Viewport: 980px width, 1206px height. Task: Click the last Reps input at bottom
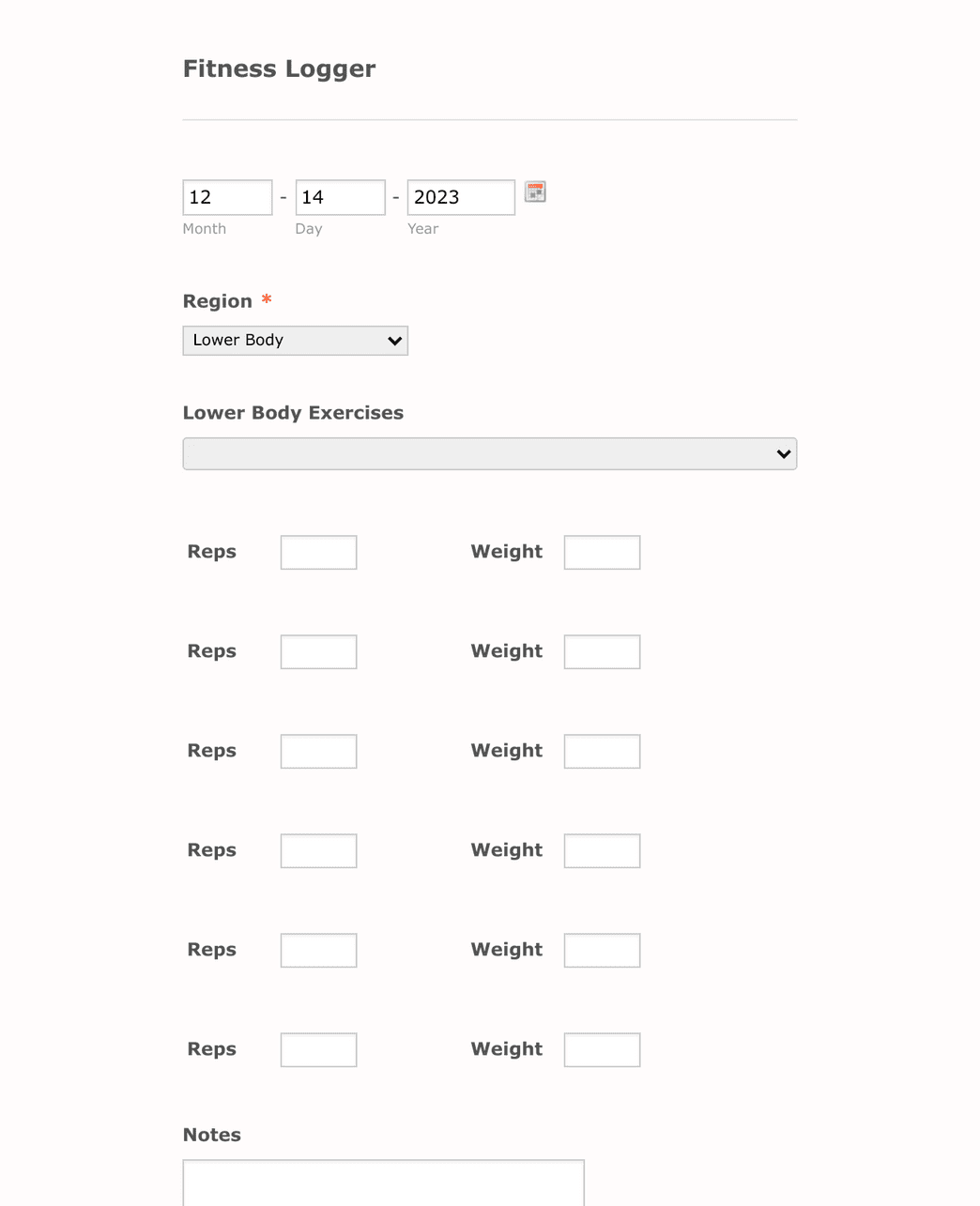(x=318, y=1049)
